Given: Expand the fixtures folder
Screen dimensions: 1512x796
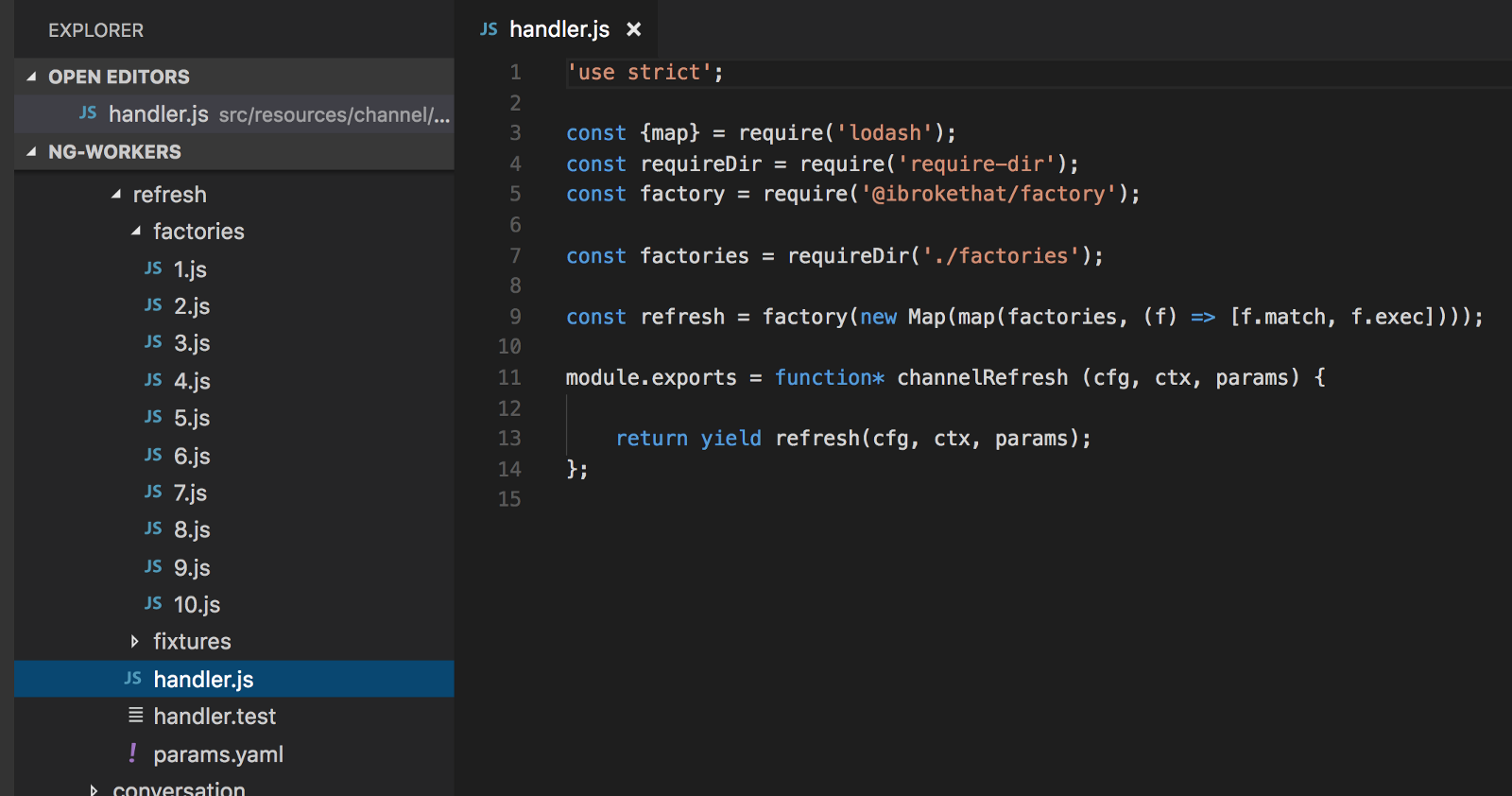Looking at the screenshot, I should click(135, 641).
